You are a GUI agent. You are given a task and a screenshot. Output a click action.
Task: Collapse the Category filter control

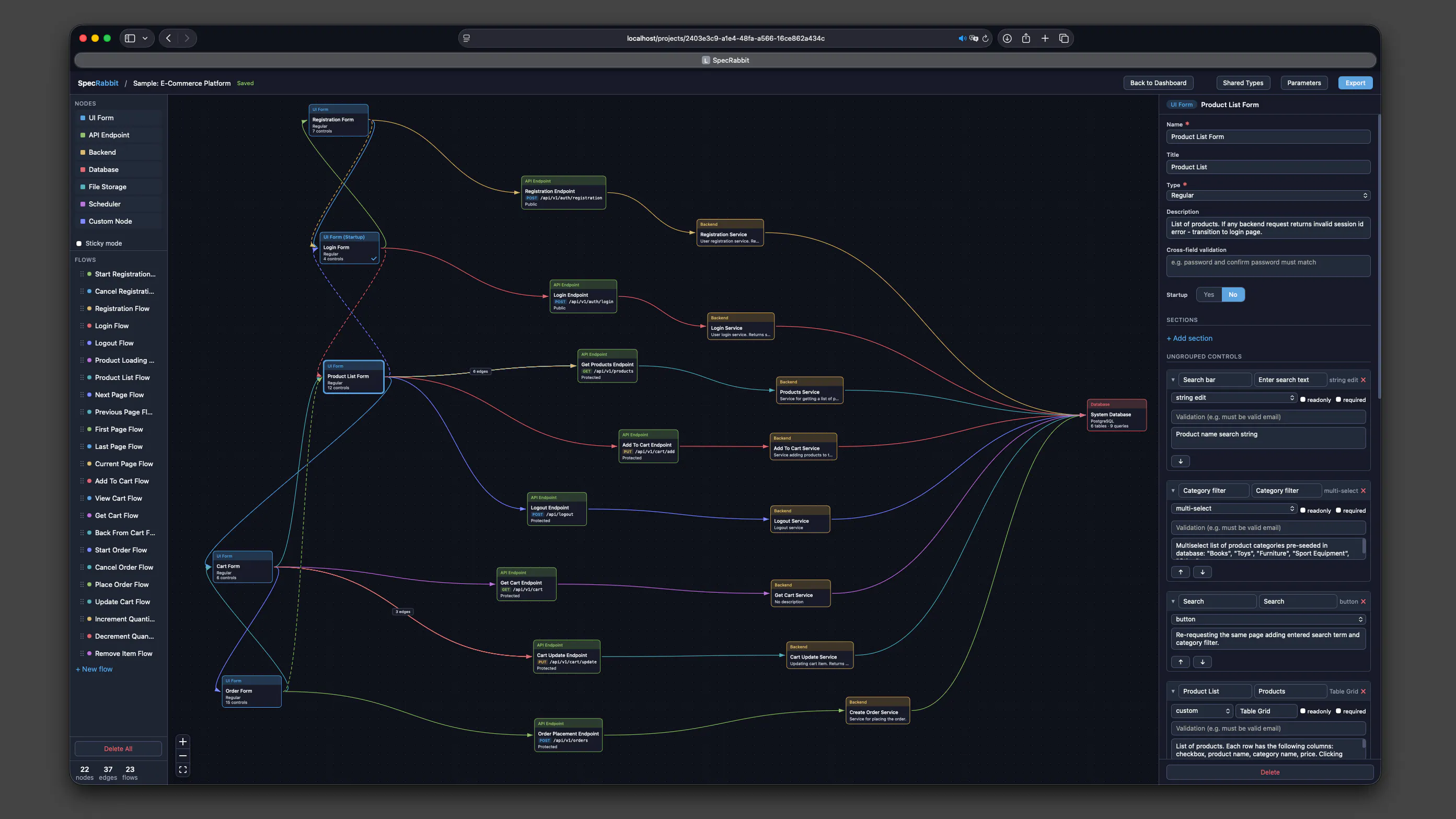(x=1173, y=491)
